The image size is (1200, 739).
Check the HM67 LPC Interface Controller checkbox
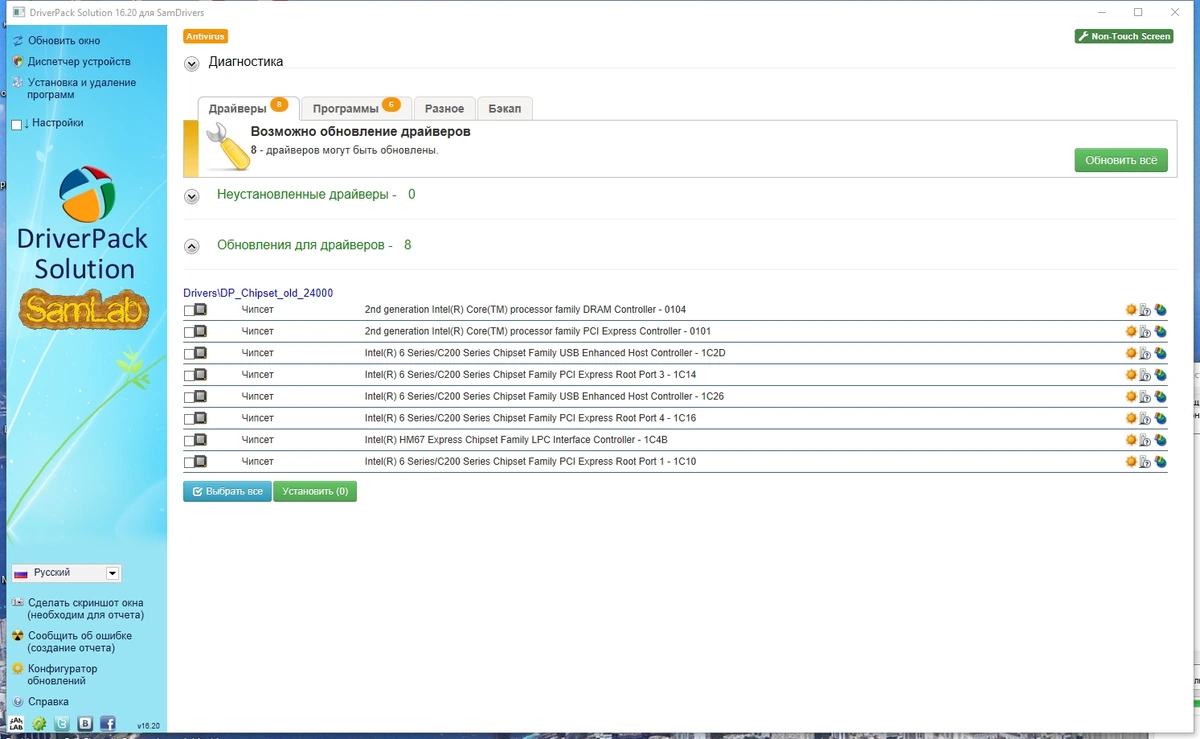189,440
